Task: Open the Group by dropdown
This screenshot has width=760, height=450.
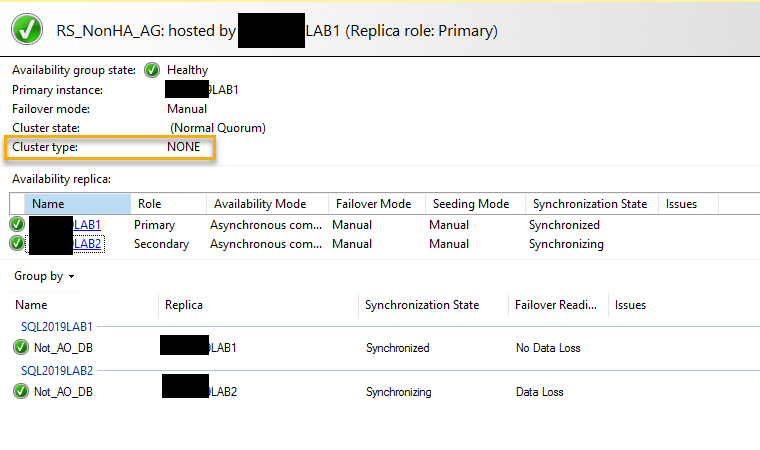Action: 45,276
